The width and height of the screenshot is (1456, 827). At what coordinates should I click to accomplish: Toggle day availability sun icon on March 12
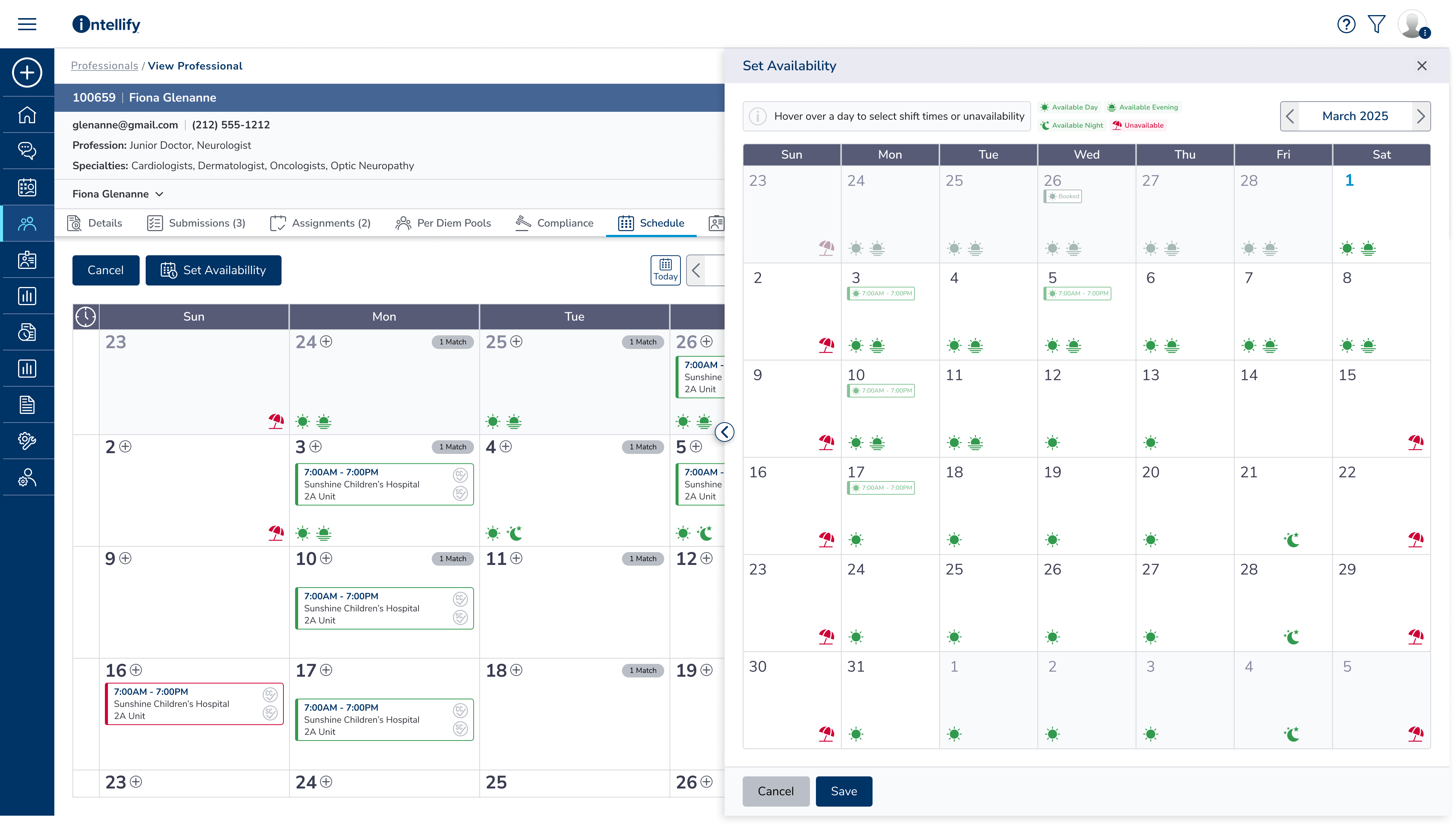1053,443
